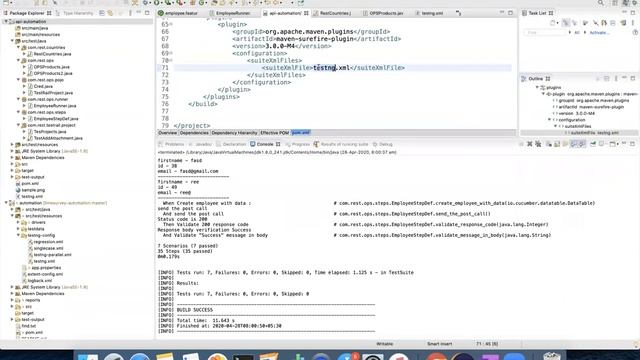Image resolution: width=640 pixels, height=360 pixels.
Task: Switch to Progress view tab
Action: click(298, 144)
